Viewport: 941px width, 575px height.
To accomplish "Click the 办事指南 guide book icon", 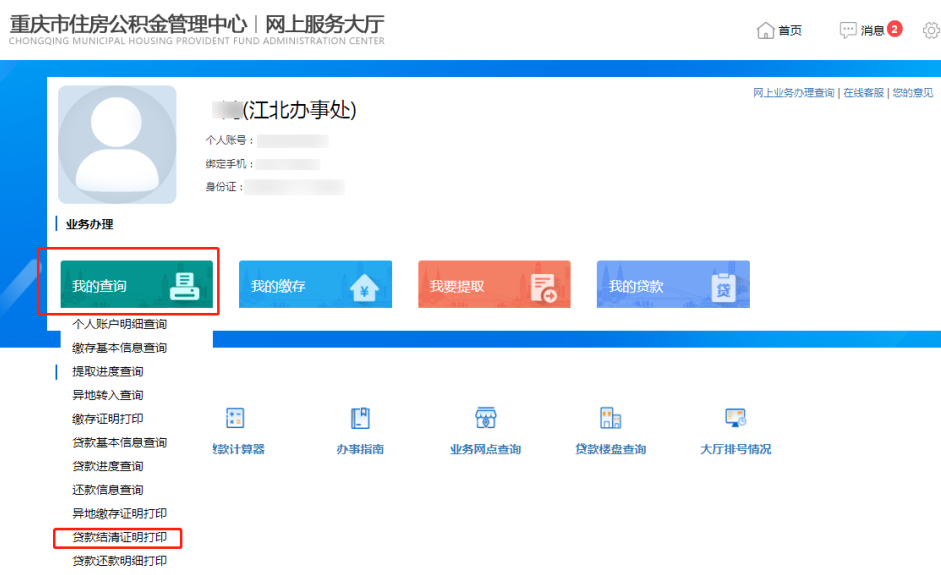I will click(360, 418).
